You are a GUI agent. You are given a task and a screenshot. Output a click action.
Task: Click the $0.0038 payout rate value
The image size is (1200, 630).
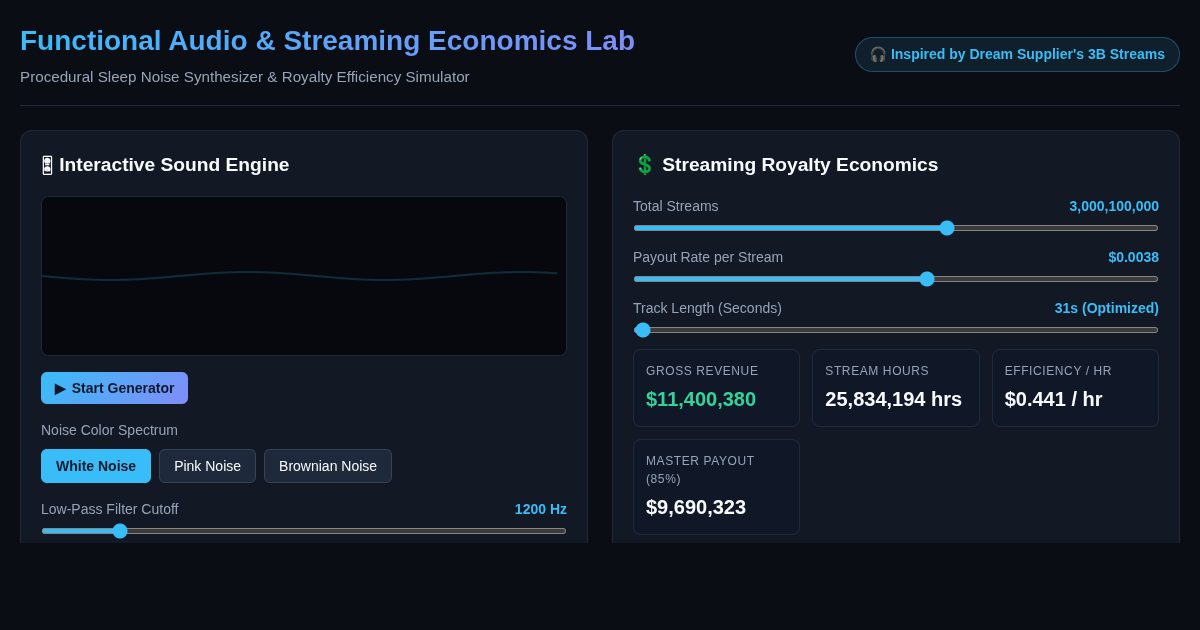[x=1133, y=257]
